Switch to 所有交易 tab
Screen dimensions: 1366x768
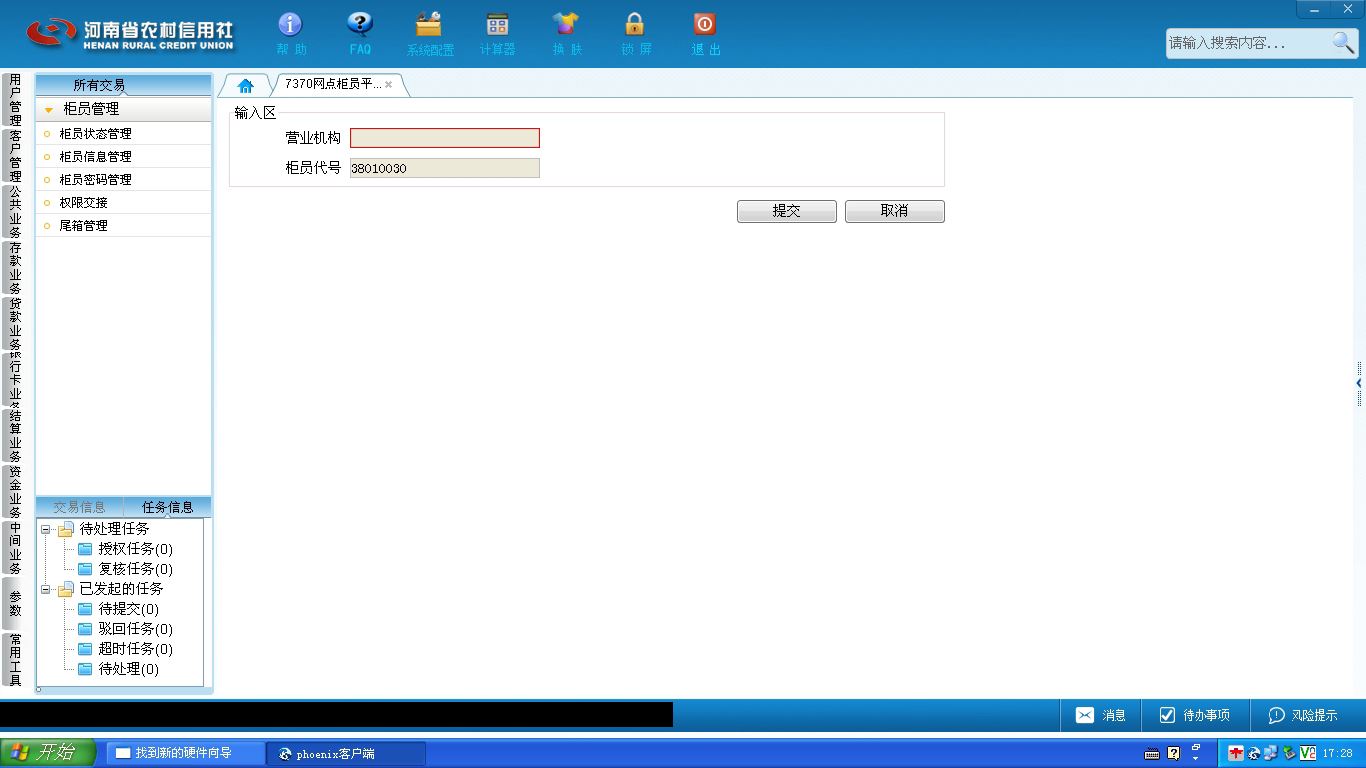click(x=99, y=85)
